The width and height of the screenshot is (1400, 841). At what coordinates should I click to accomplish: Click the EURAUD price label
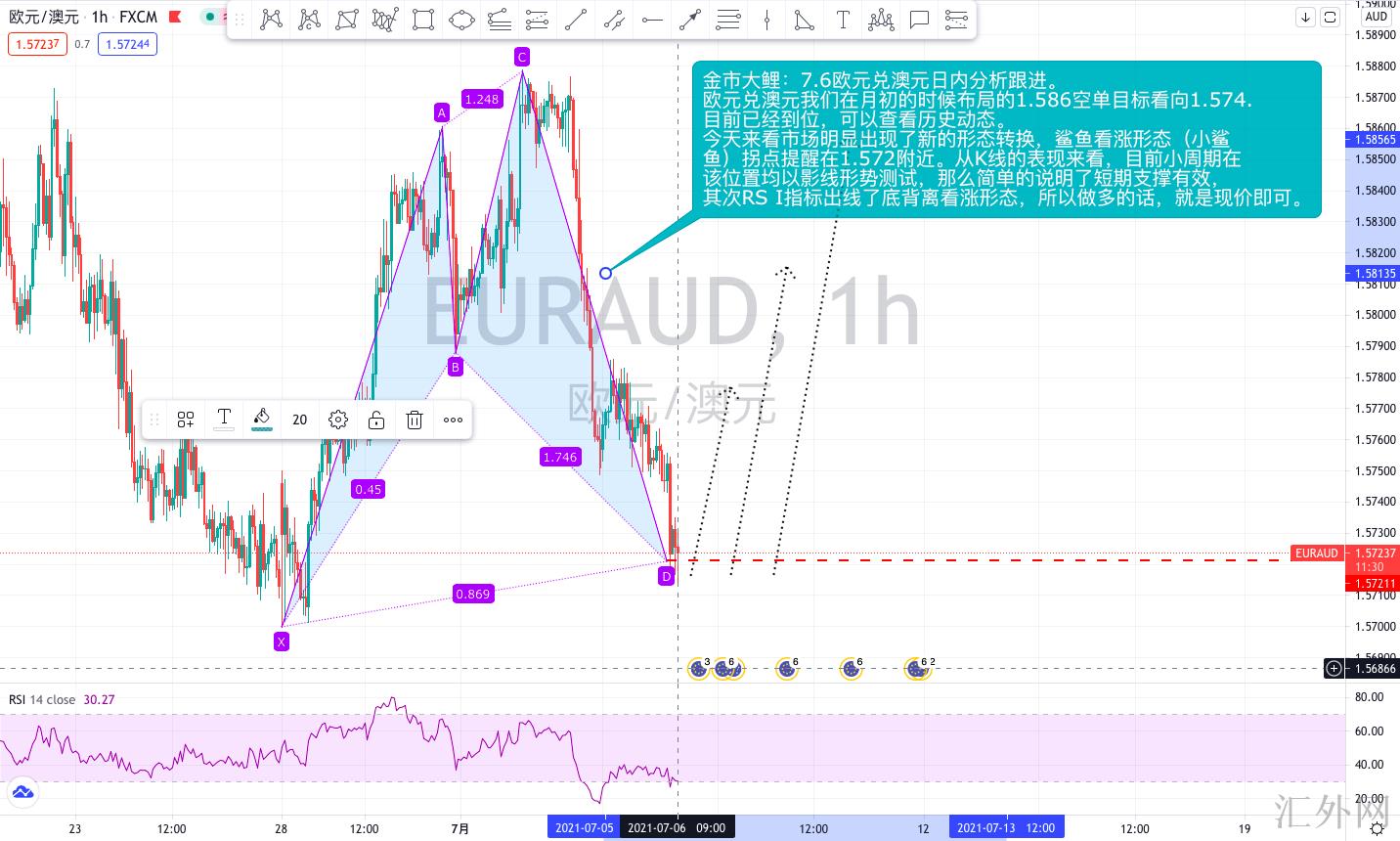point(1316,553)
